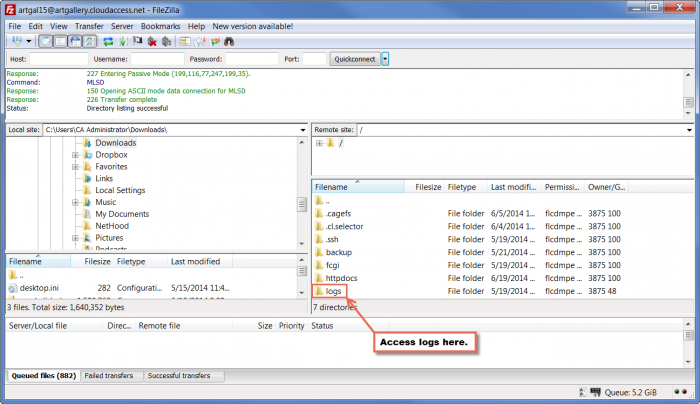This screenshot has height=404, width=700.
Task: Select the .cl.selector folder row
Action: pos(503,226)
